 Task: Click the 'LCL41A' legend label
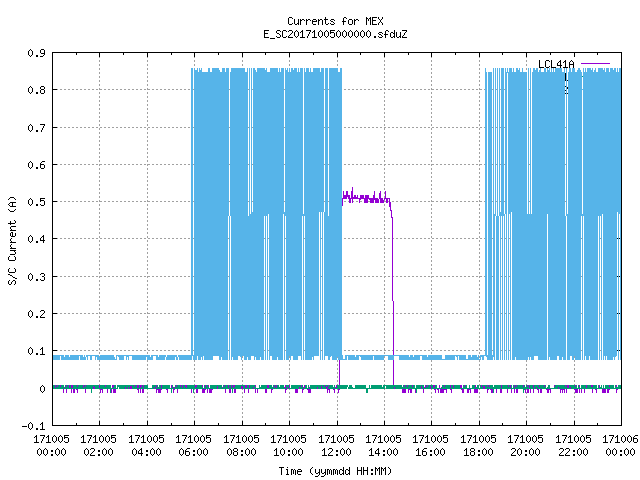point(556,64)
